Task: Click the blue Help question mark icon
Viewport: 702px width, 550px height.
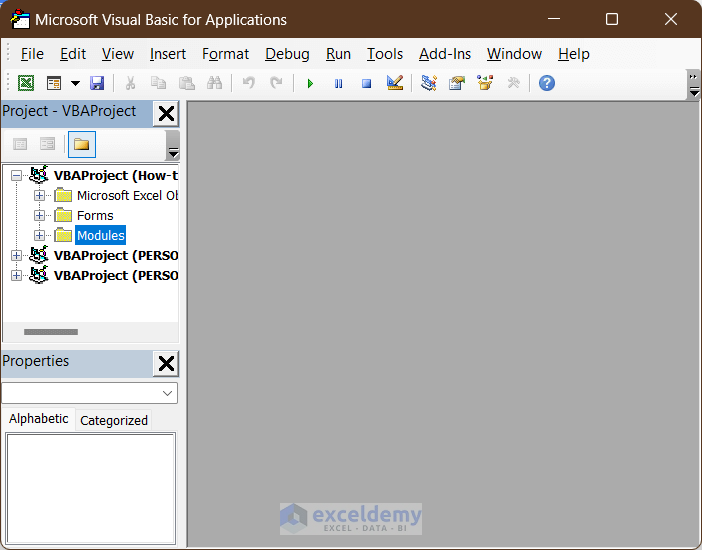Action: coord(547,83)
